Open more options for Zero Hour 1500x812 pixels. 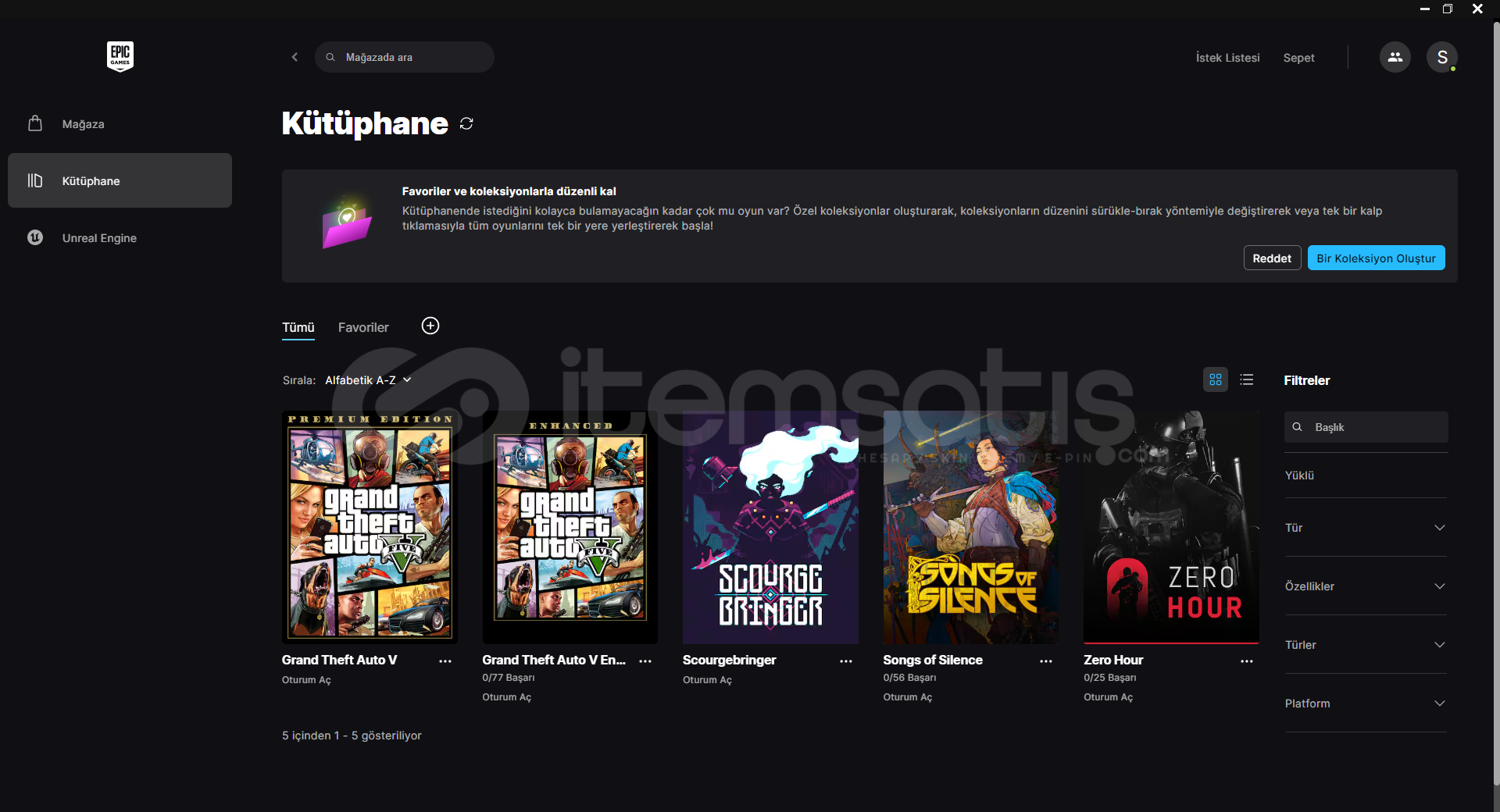1247,661
